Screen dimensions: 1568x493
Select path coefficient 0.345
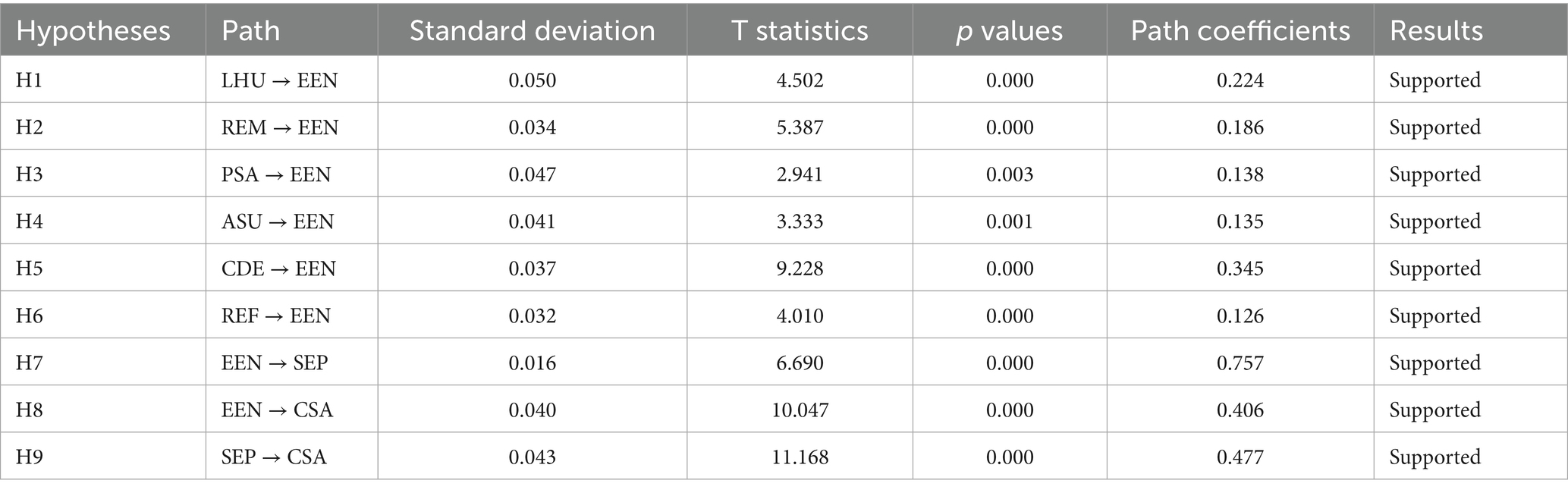pyautogui.click(x=1240, y=268)
